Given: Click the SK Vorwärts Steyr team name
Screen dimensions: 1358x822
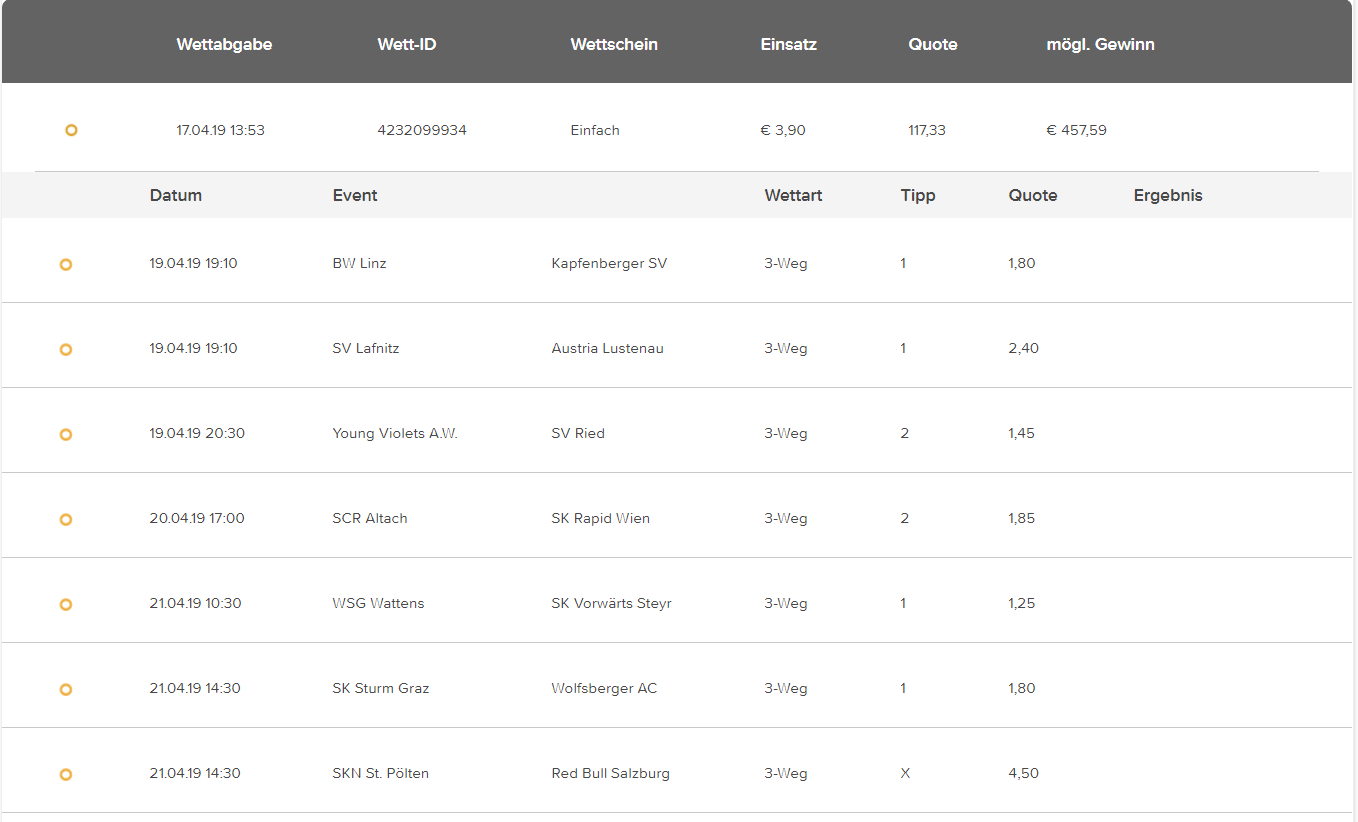Looking at the screenshot, I should [611, 603].
